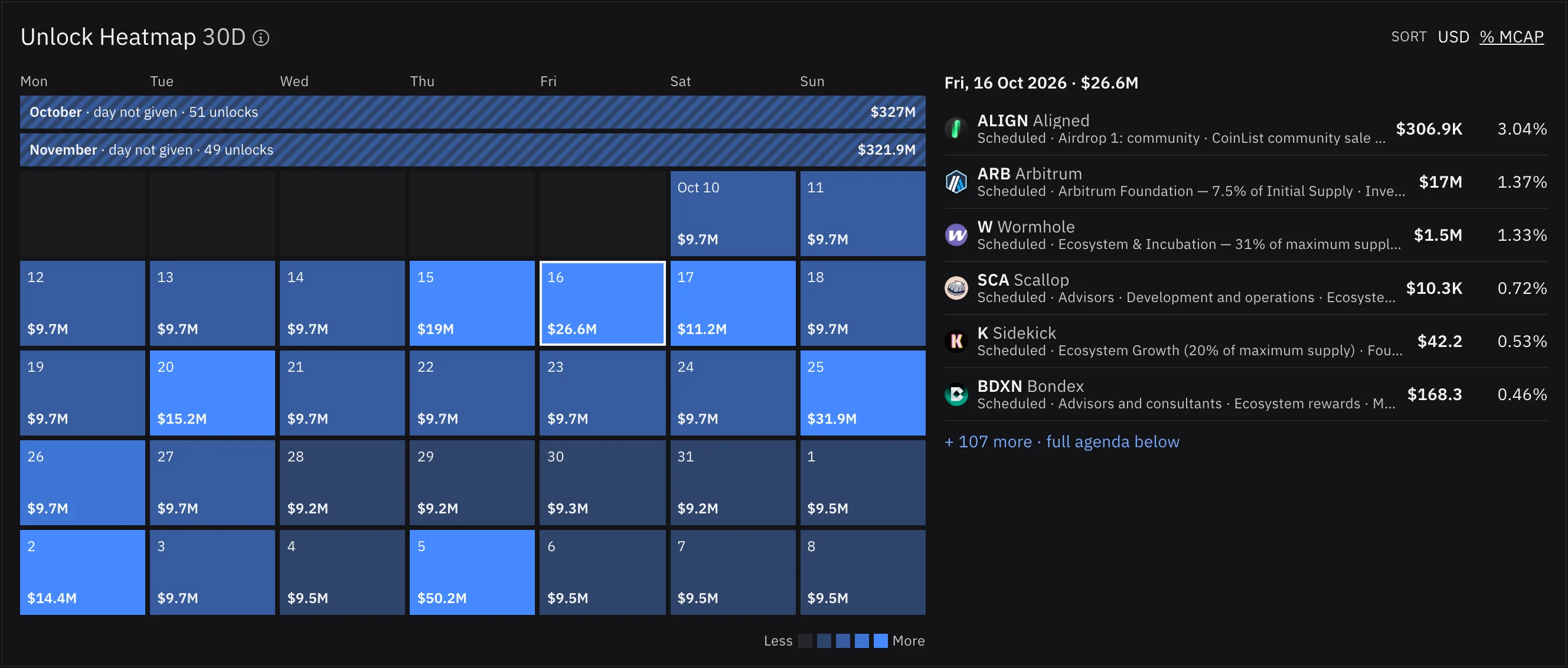
Task: Click the $17M value in Arbitrum row
Action: click(x=1440, y=181)
